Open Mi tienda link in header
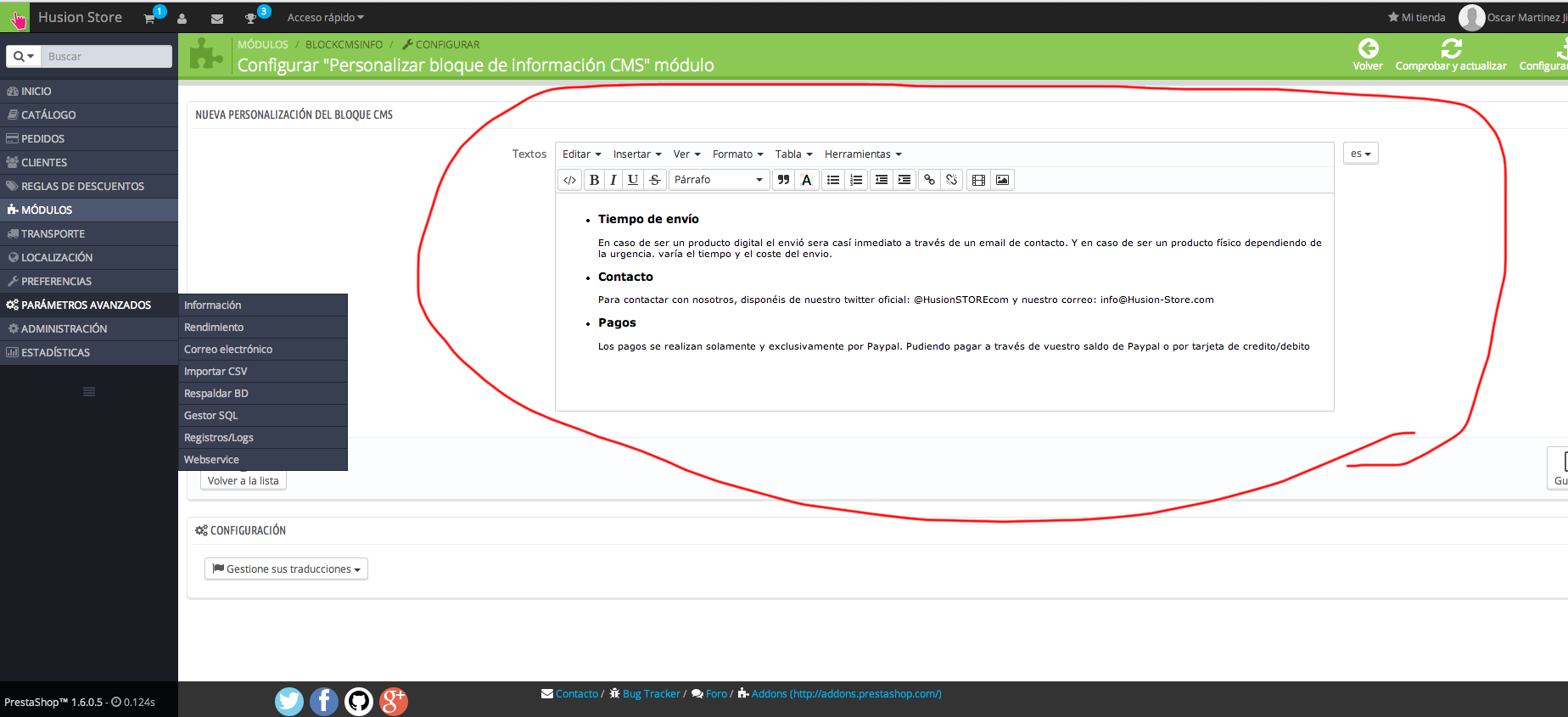This screenshot has width=1568, height=717. pos(1416,18)
